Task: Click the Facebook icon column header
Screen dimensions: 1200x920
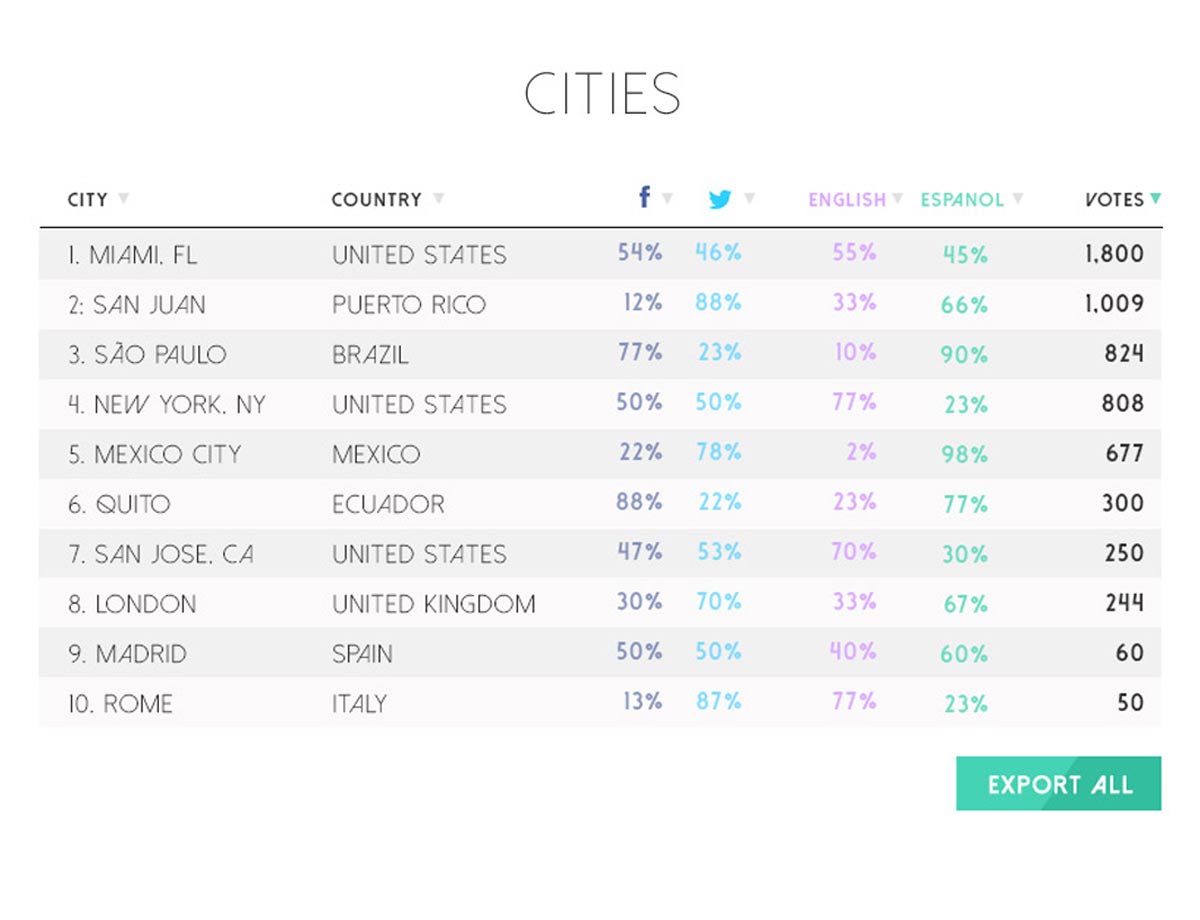Action: [645, 197]
